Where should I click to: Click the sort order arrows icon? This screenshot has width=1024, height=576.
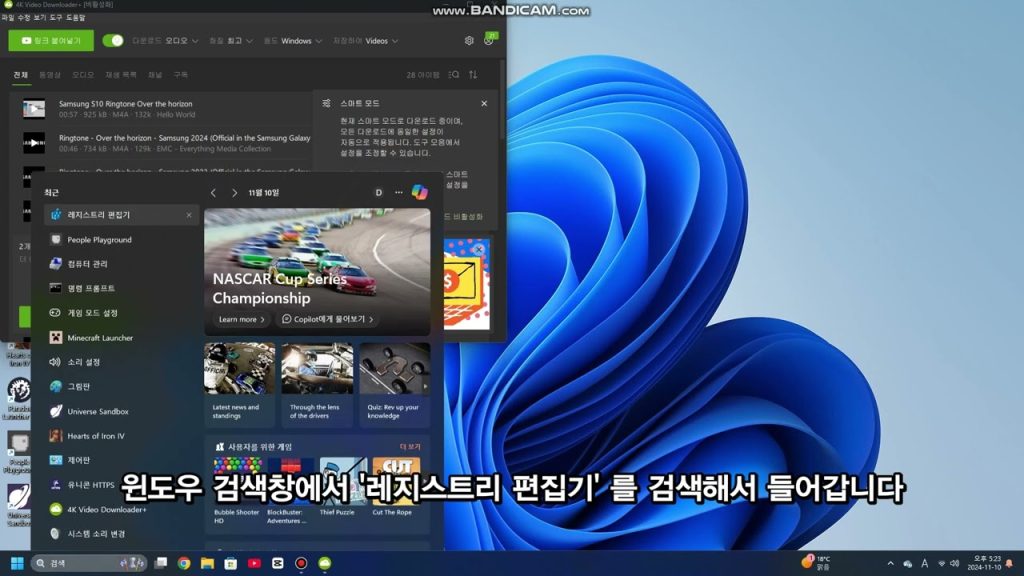[473, 75]
